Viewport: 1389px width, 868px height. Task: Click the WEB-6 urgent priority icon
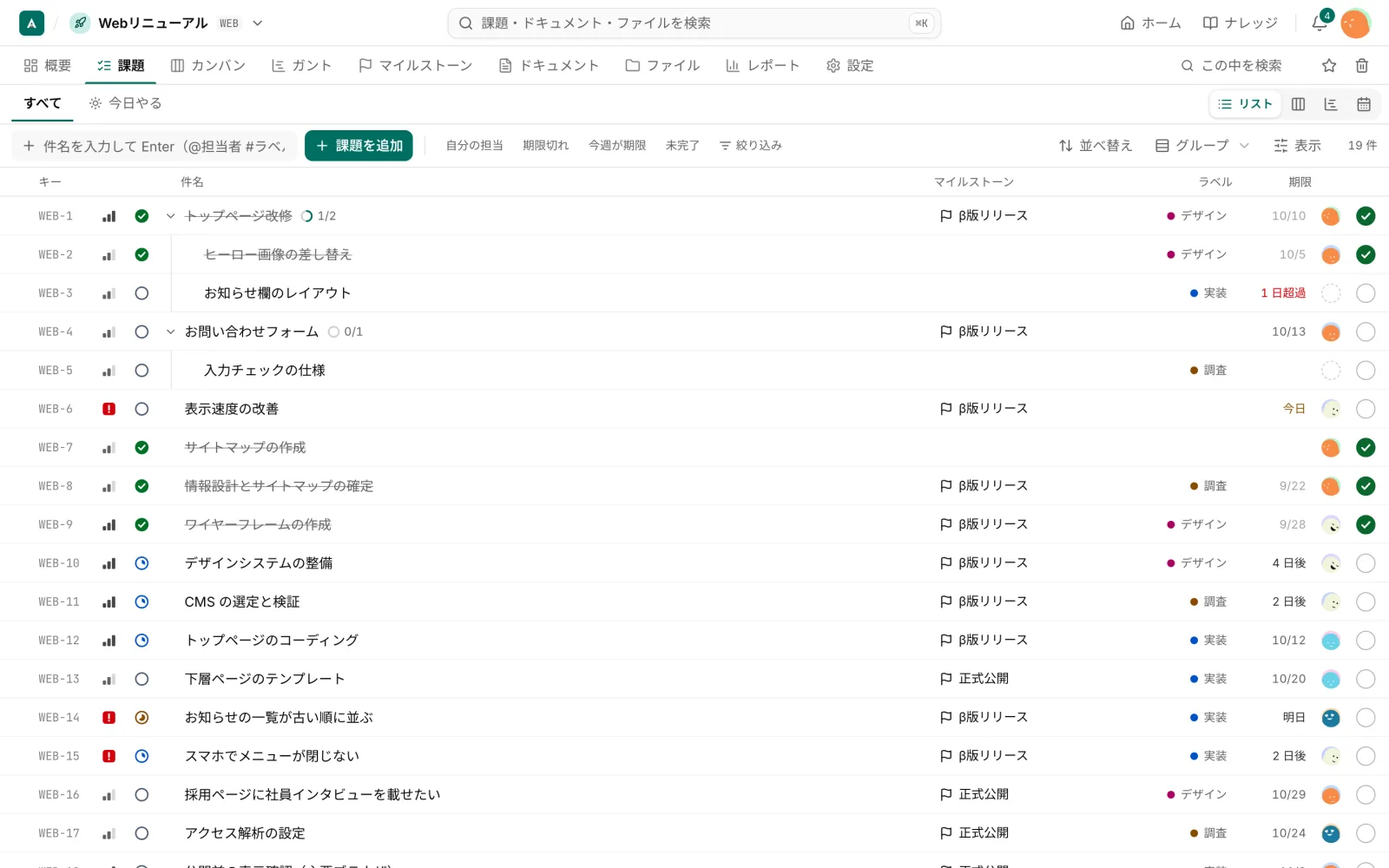[109, 409]
